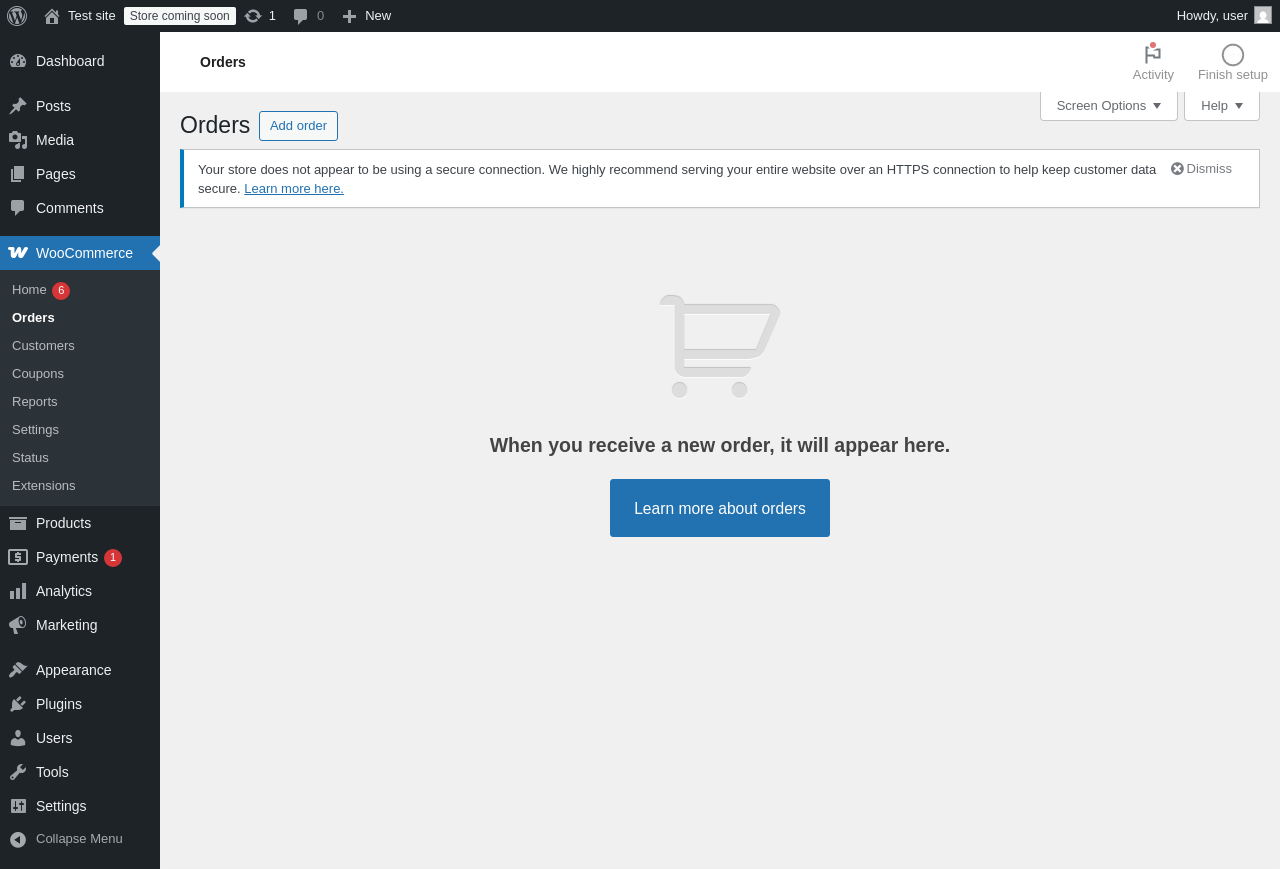Click the WordPress logo icon
The height and width of the screenshot is (869, 1280).
coord(17,16)
